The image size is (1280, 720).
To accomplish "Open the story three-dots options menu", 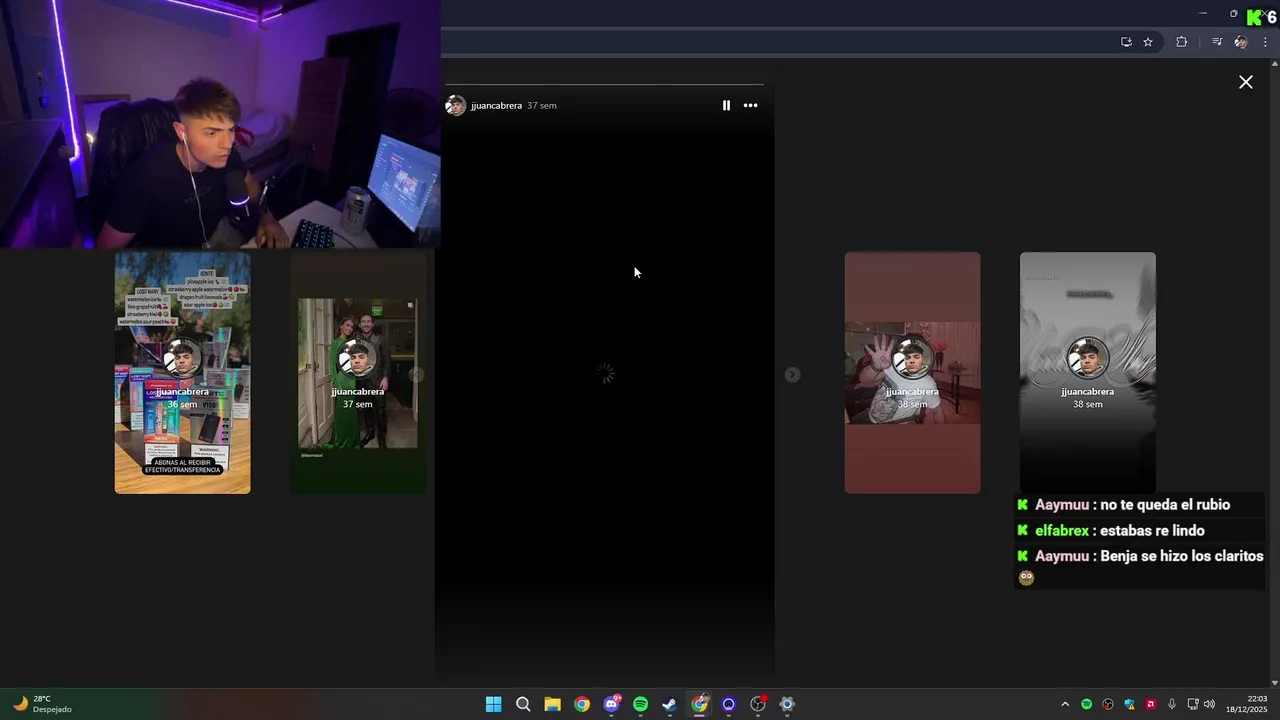I will point(750,105).
